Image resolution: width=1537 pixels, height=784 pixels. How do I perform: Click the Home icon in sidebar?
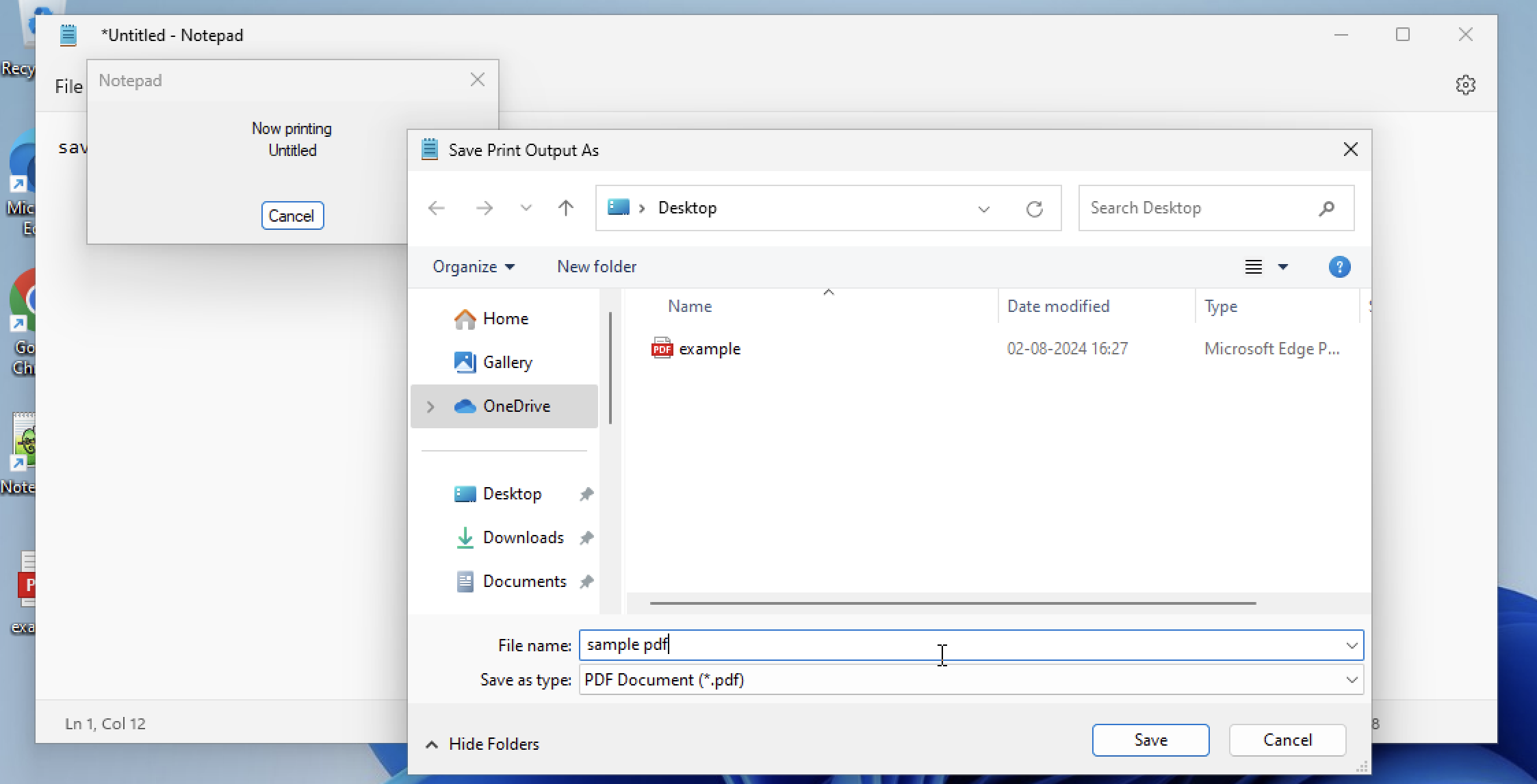click(465, 318)
